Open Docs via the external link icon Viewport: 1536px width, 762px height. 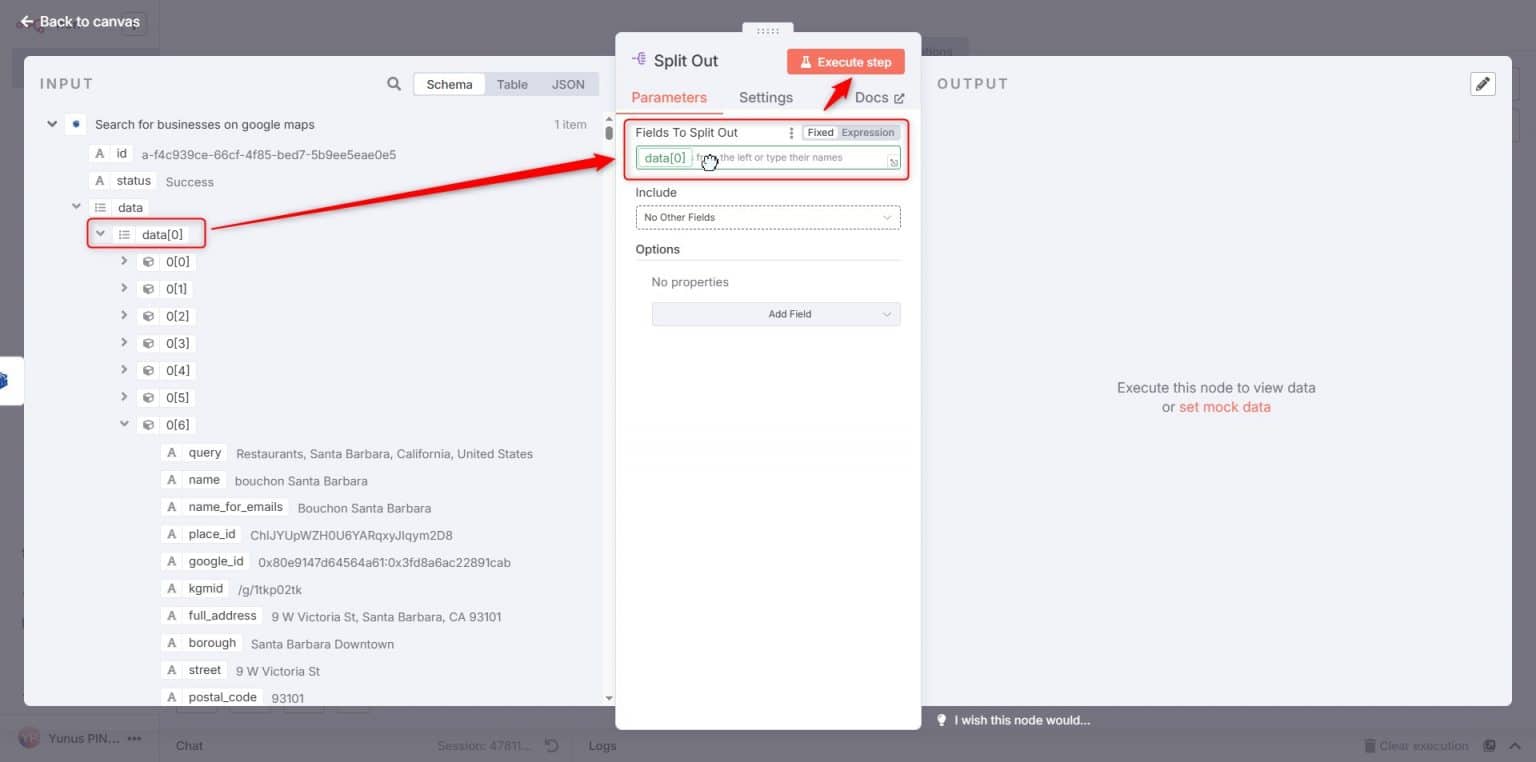point(899,97)
